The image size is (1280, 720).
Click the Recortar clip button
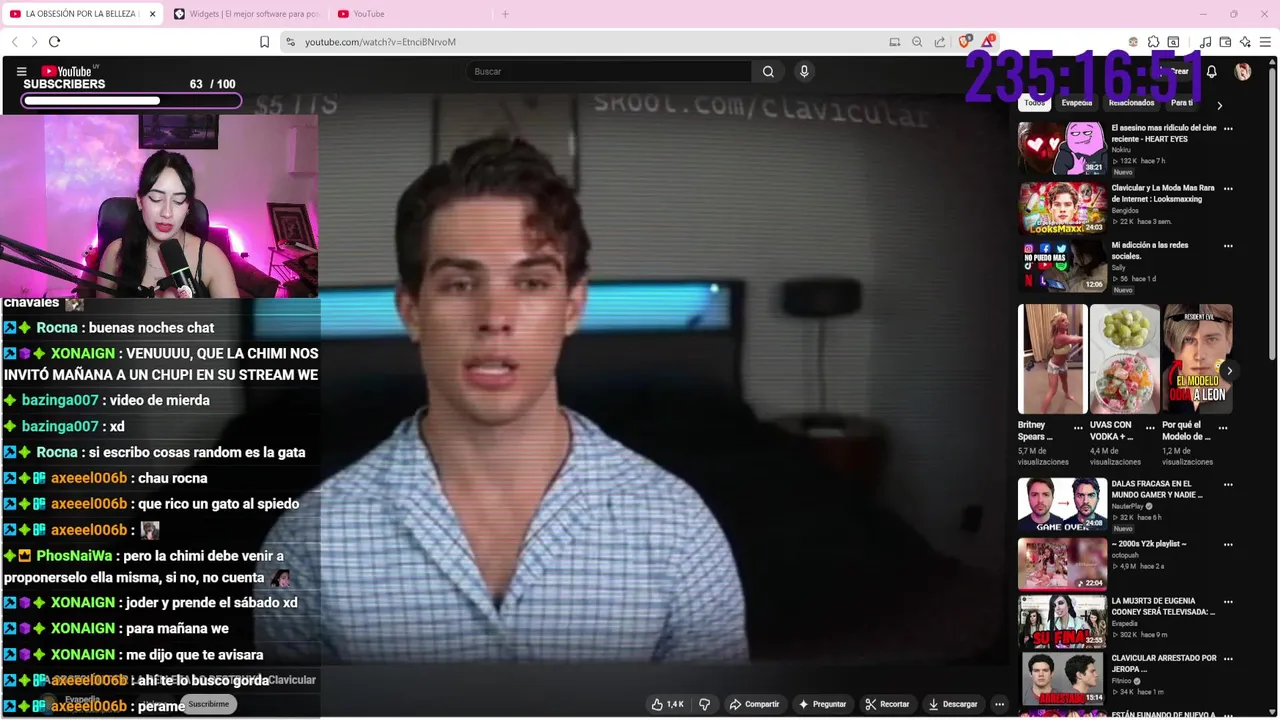coord(888,704)
